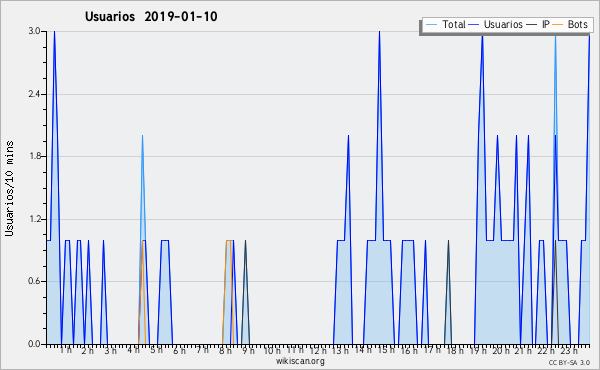Click the y-axis value 1.2

click(34, 219)
